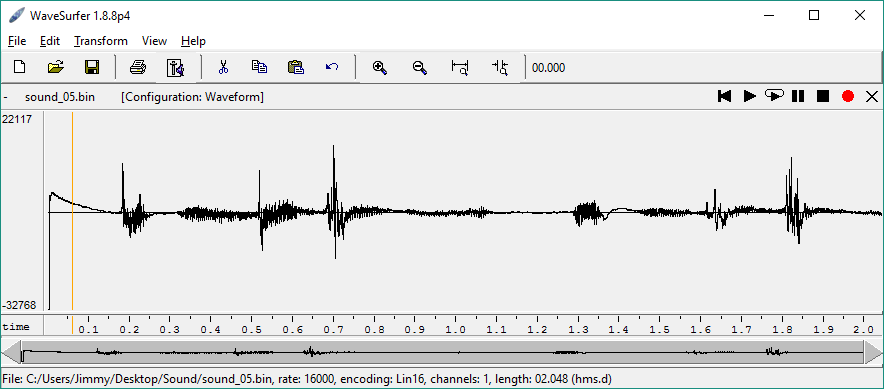Click the 22117 maximum amplitude value
The width and height of the screenshot is (884, 389).
(17, 119)
